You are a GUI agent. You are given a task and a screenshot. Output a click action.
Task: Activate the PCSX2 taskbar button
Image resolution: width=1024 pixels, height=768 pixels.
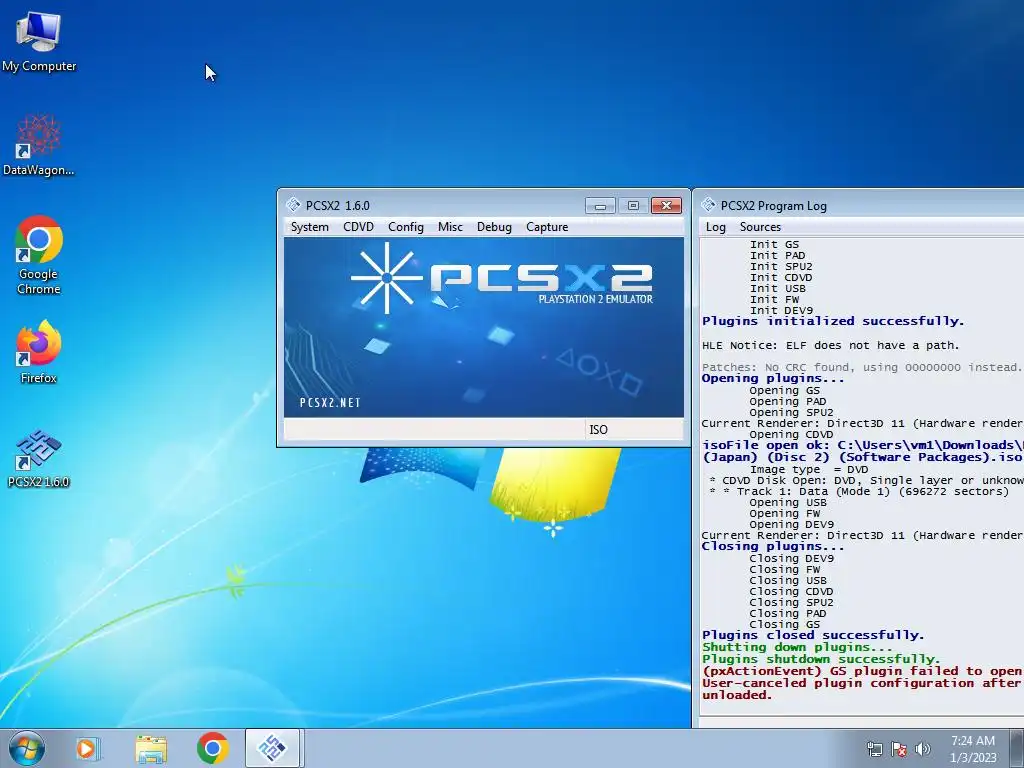[272, 748]
